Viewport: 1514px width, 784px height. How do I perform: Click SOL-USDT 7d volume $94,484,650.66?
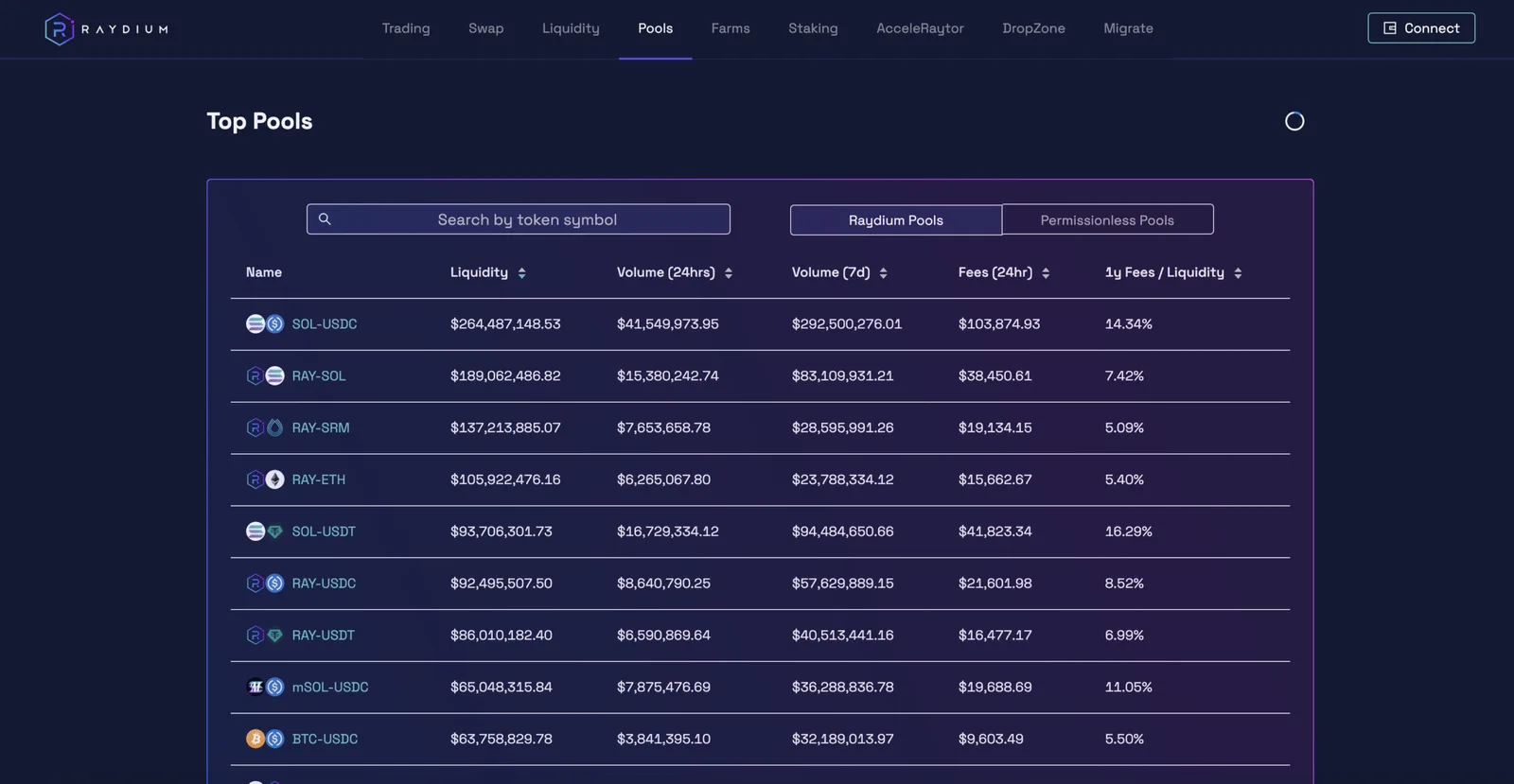pos(843,531)
